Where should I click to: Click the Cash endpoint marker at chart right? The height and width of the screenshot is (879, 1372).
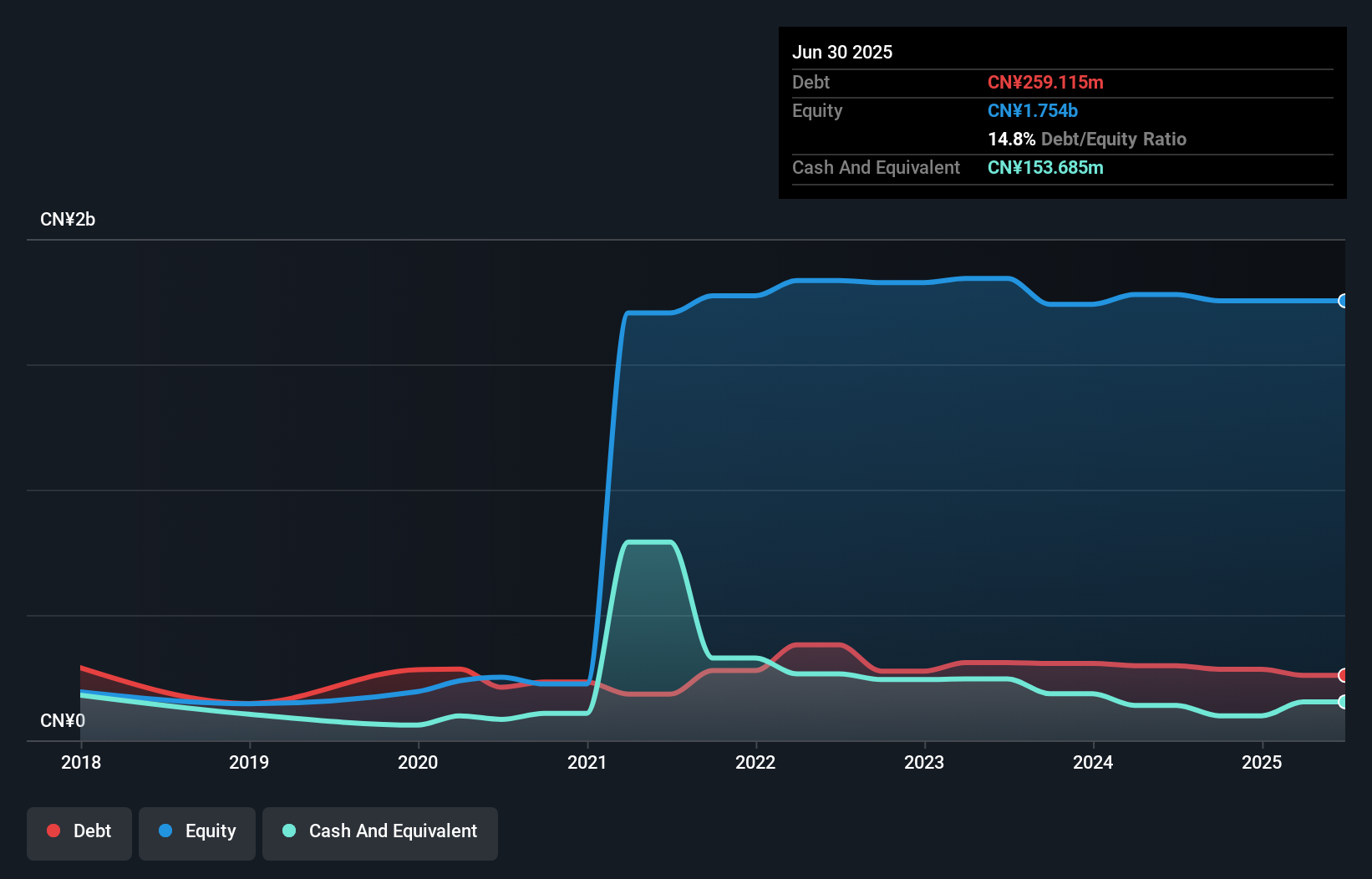(x=1344, y=702)
